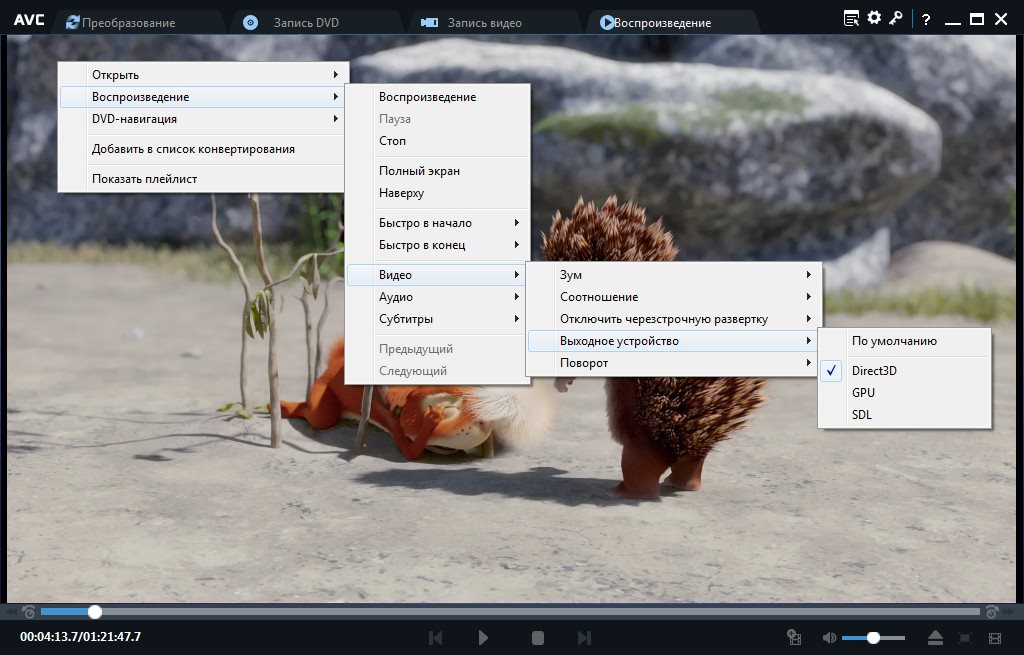Click the eject/open file icon
1024x655 pixels.
(936, 637)
